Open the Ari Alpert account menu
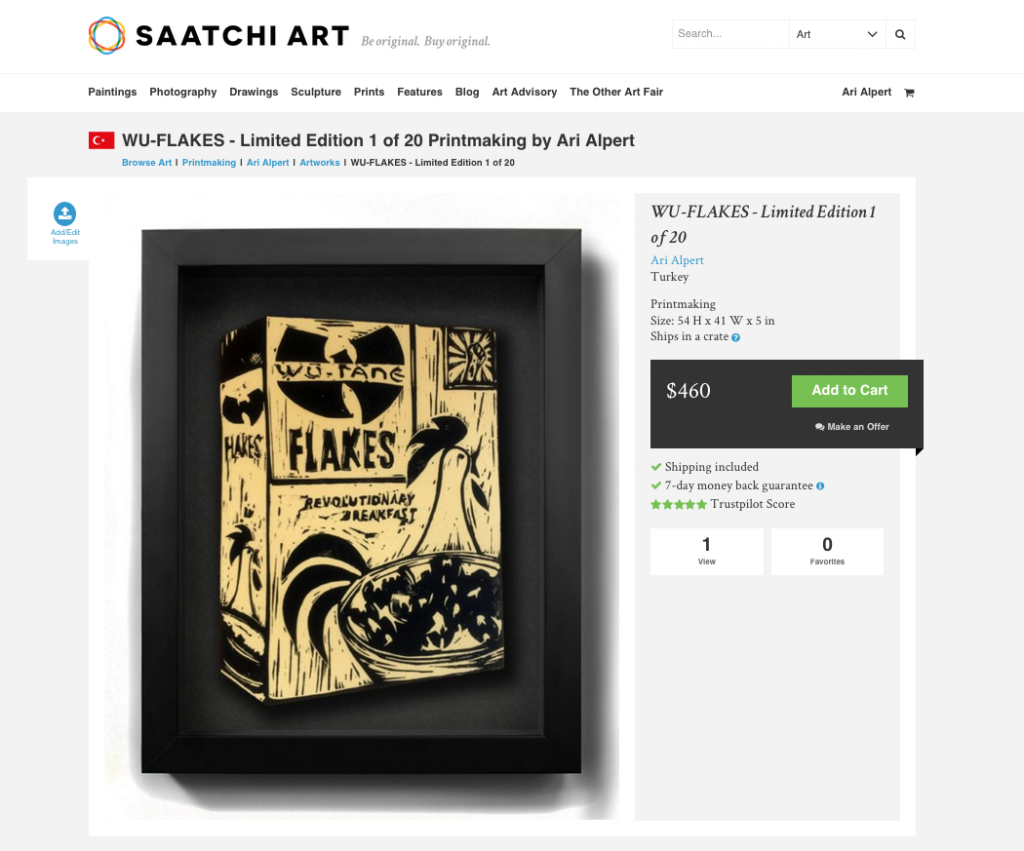 click(866, 92)
